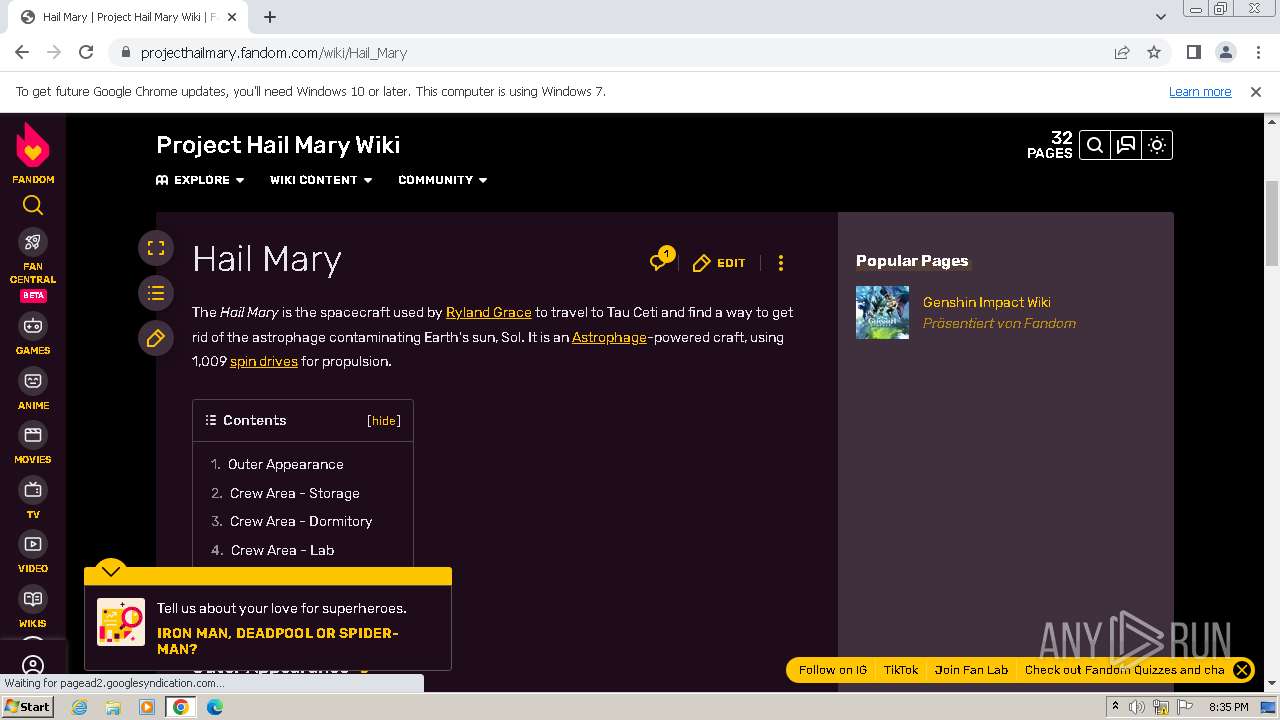The image size is (1280, 720).
Task: Open the Wikis section in the sidebar
Action: 33,608
